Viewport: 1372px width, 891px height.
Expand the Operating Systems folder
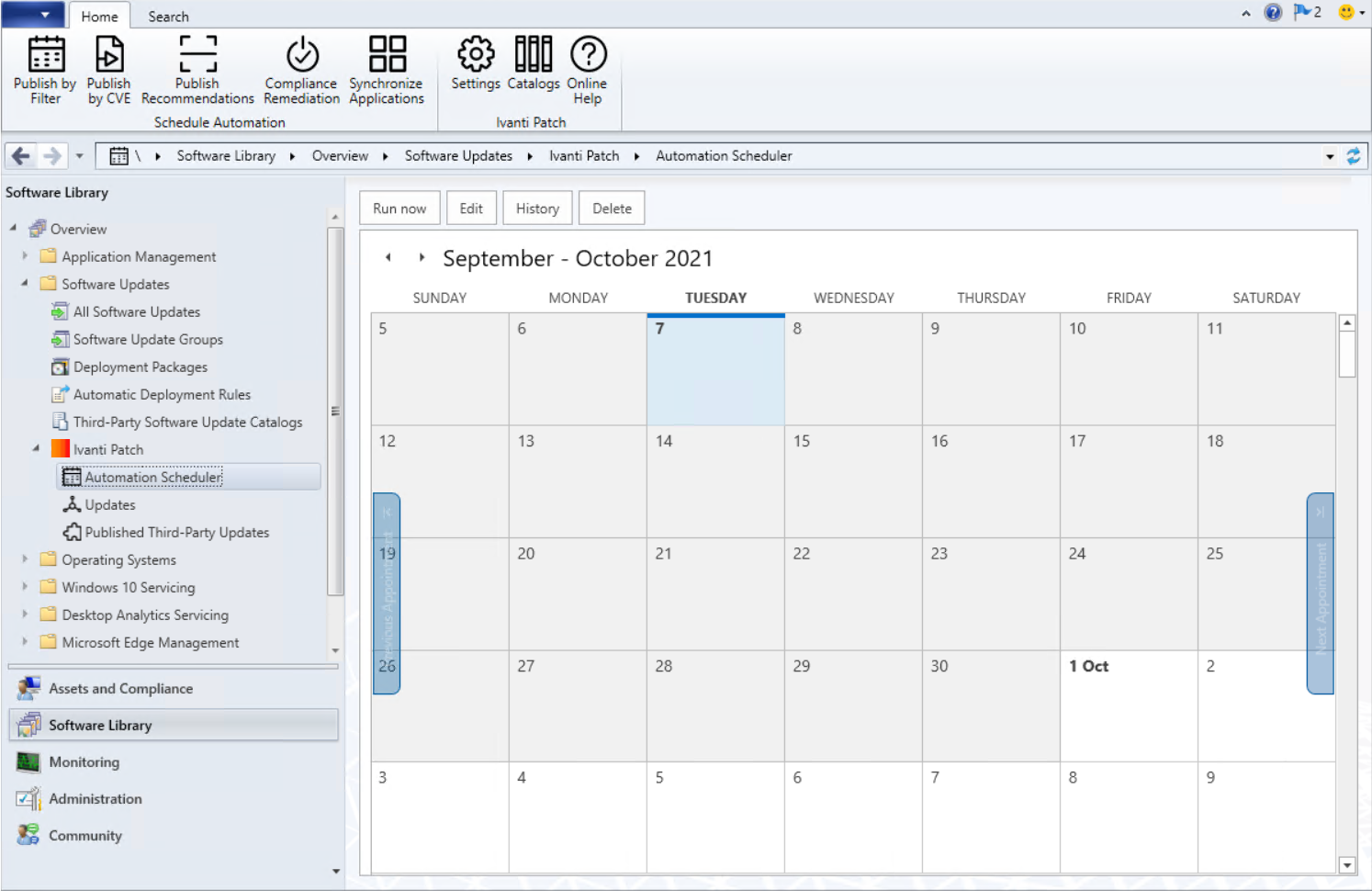pos(25,559)
